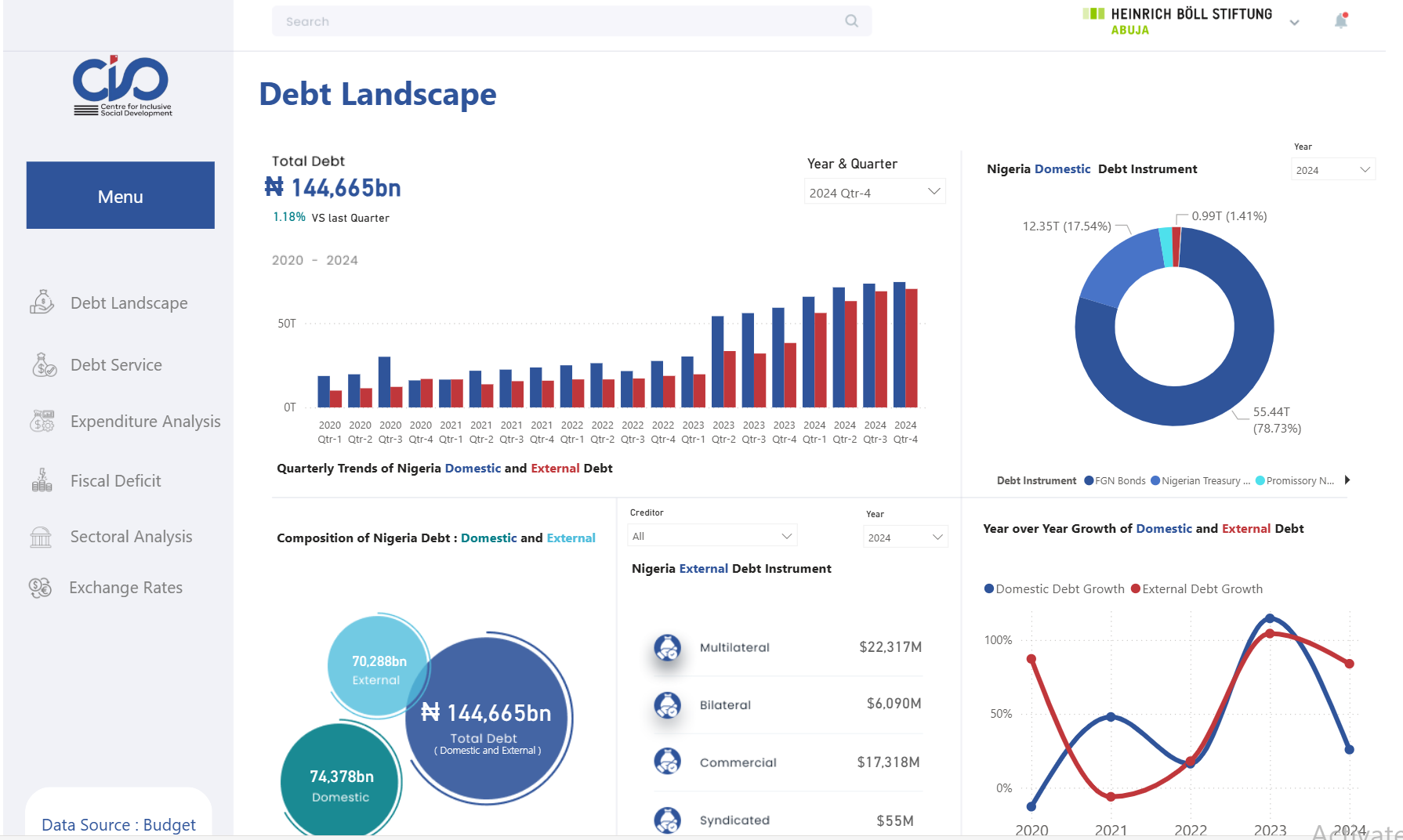Open the Year & Quarter dropdown
The height and width of the screenshot is (840, 1403).
pyautogui.click(x=874, y=190)
